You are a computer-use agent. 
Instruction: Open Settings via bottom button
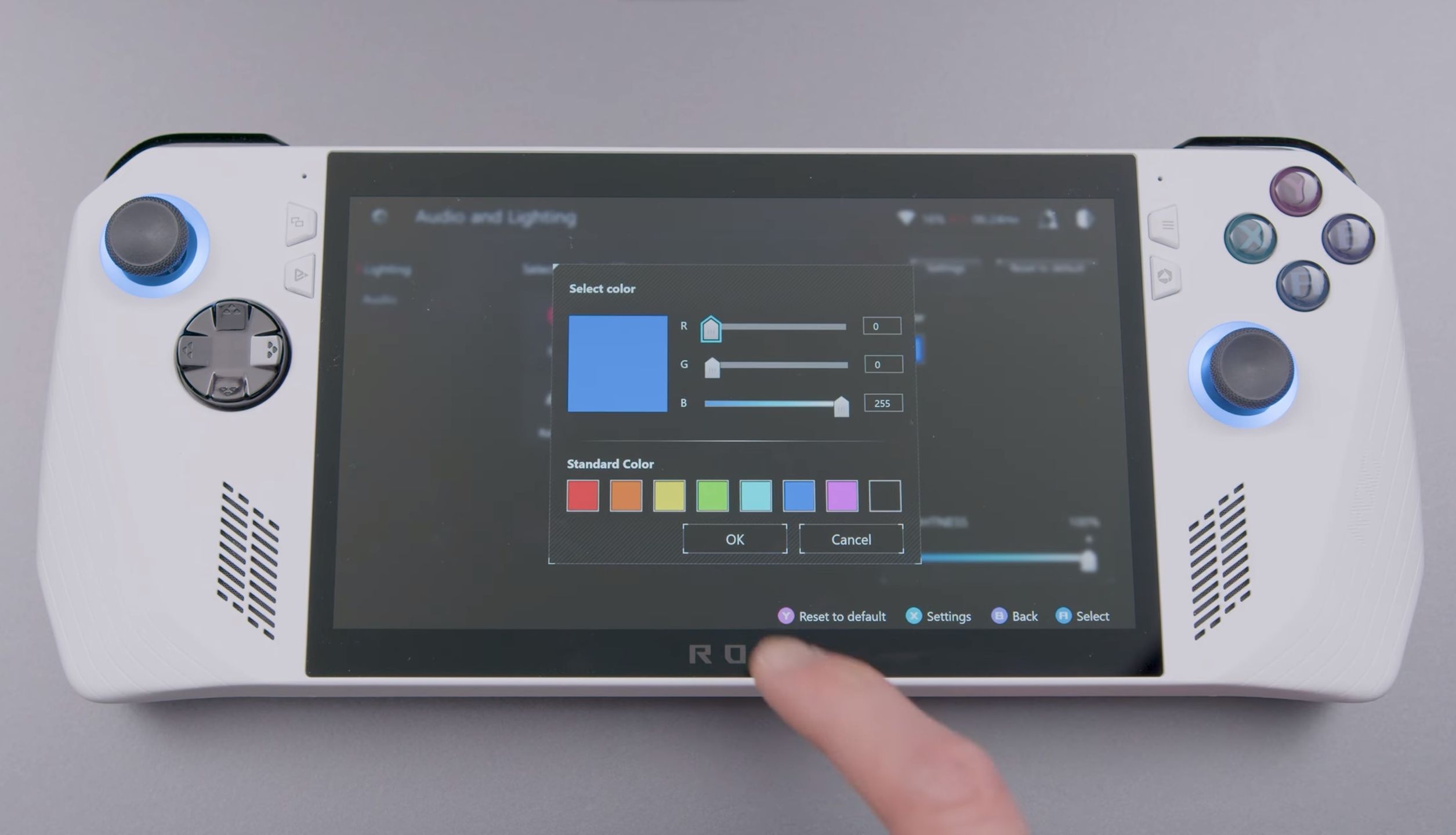tap(939, 615)
